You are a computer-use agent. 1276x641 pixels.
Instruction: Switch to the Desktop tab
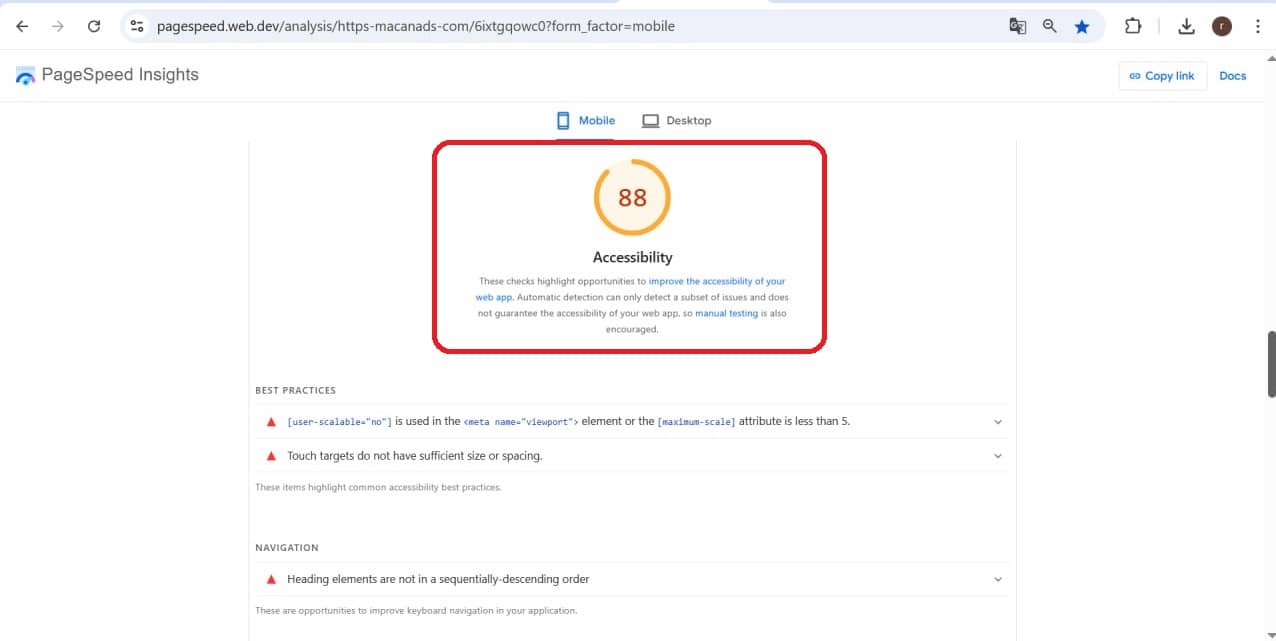[x=677, y=120]
